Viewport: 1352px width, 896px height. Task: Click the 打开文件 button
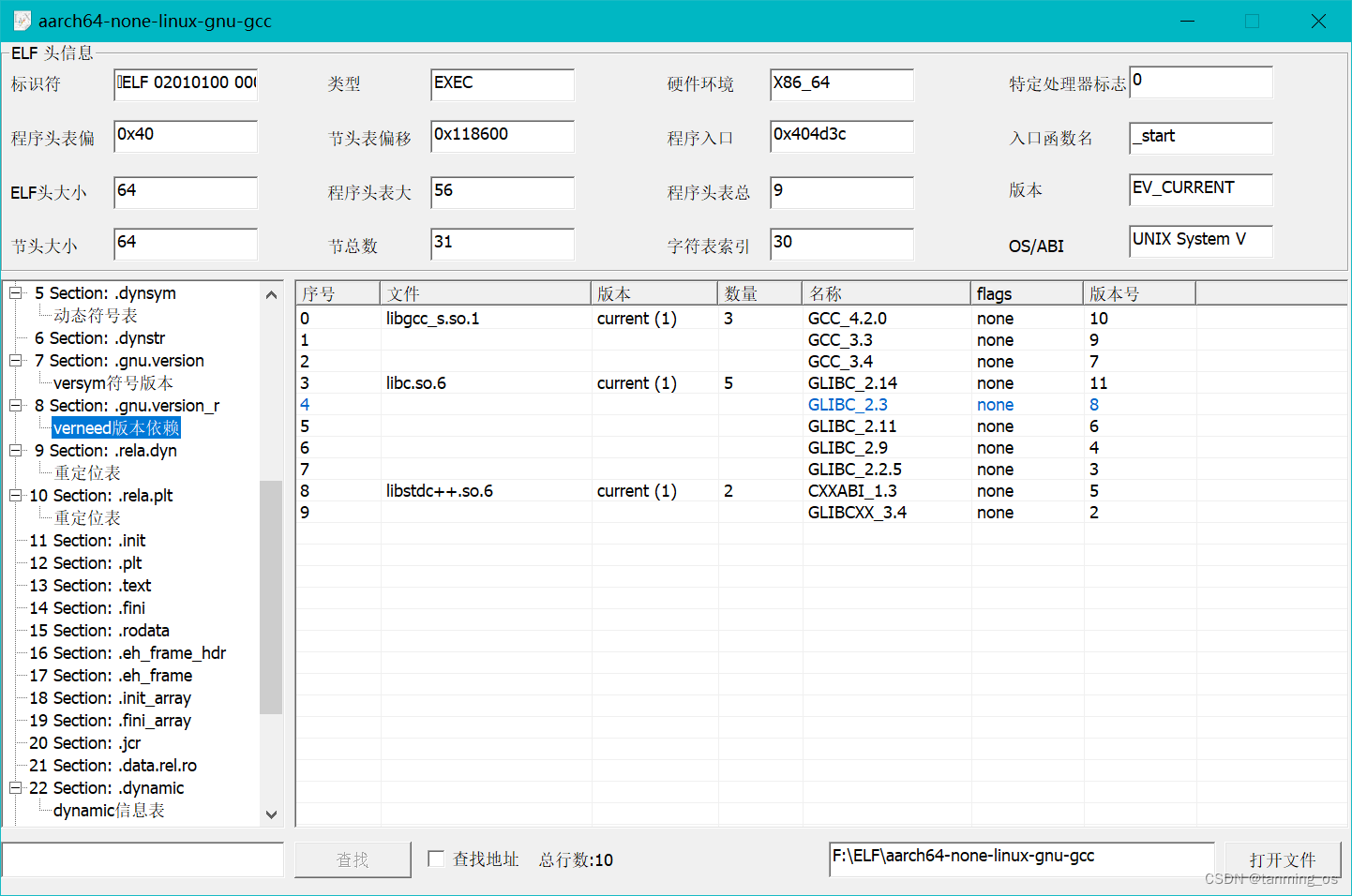coord(1283,859)
